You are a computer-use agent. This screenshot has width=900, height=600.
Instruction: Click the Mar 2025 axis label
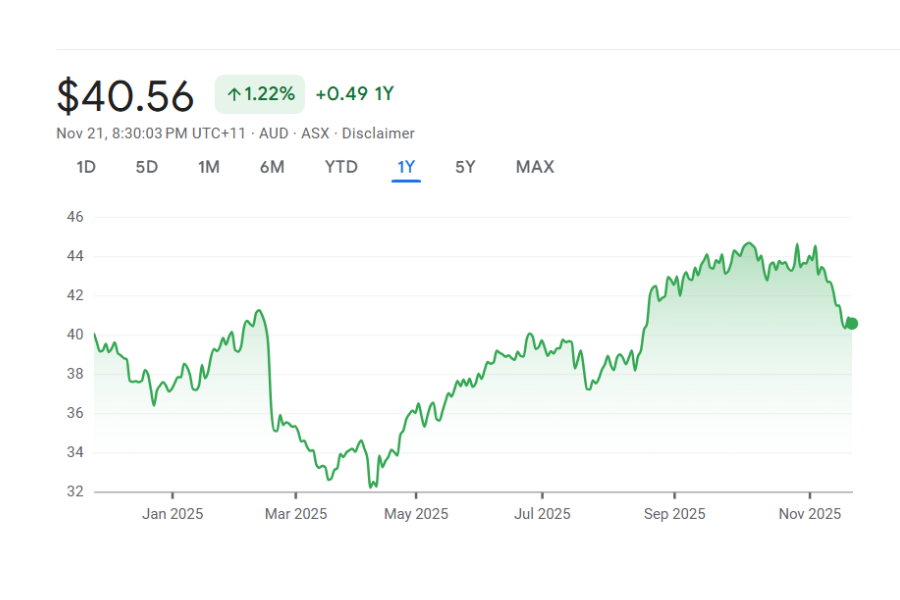pos(297,514)
